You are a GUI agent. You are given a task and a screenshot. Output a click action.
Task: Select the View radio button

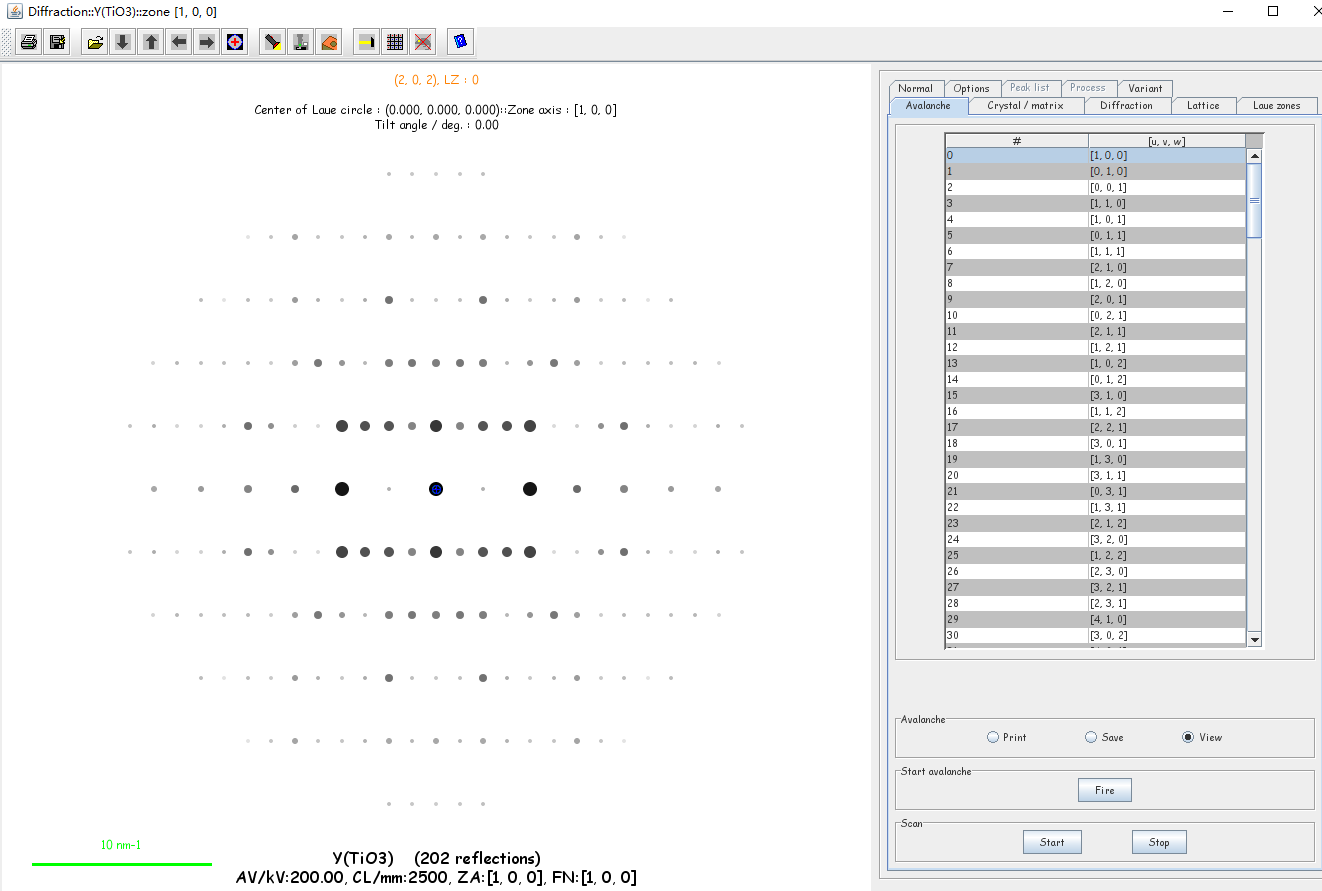pyautogui.click(x=1188, y=737)
